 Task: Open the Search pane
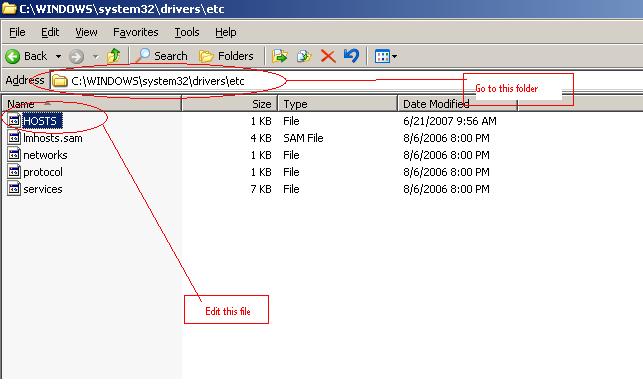[x=161, y=56]
